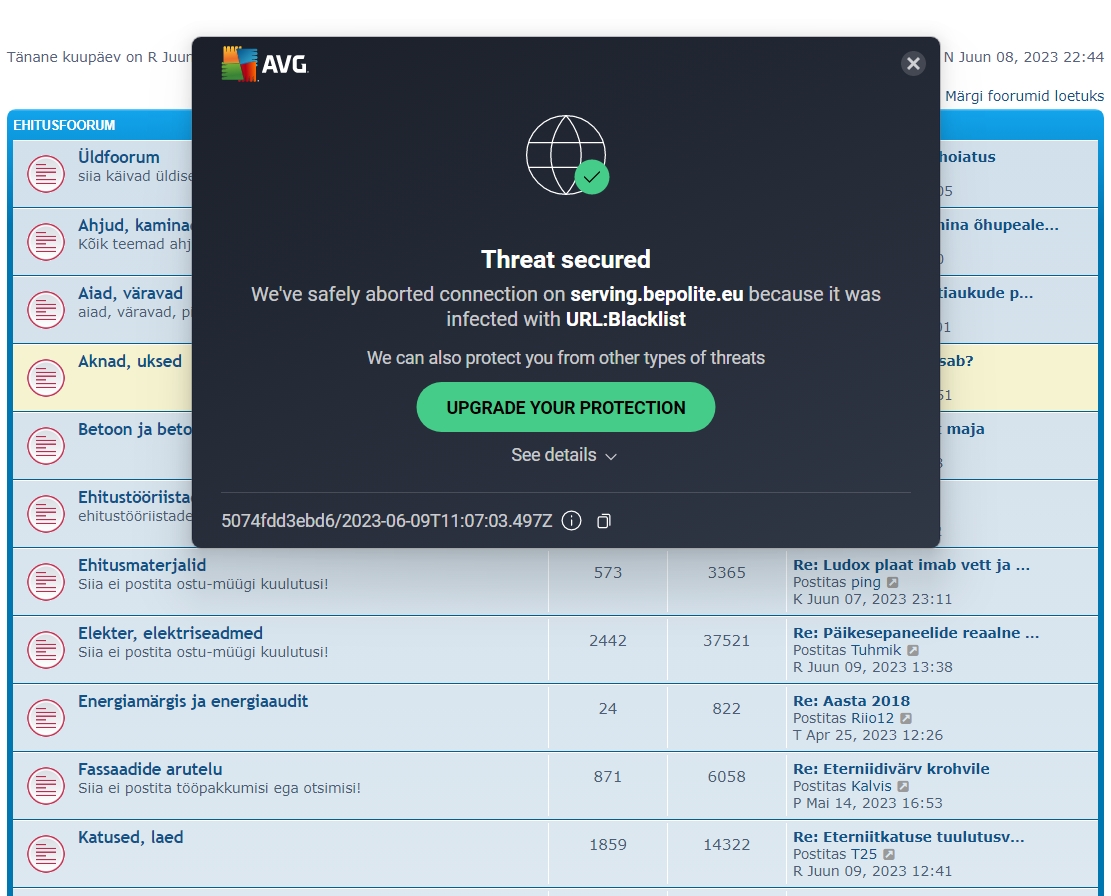
Task: Click Märgi foorumid loetuks link
Action: 1024,96
